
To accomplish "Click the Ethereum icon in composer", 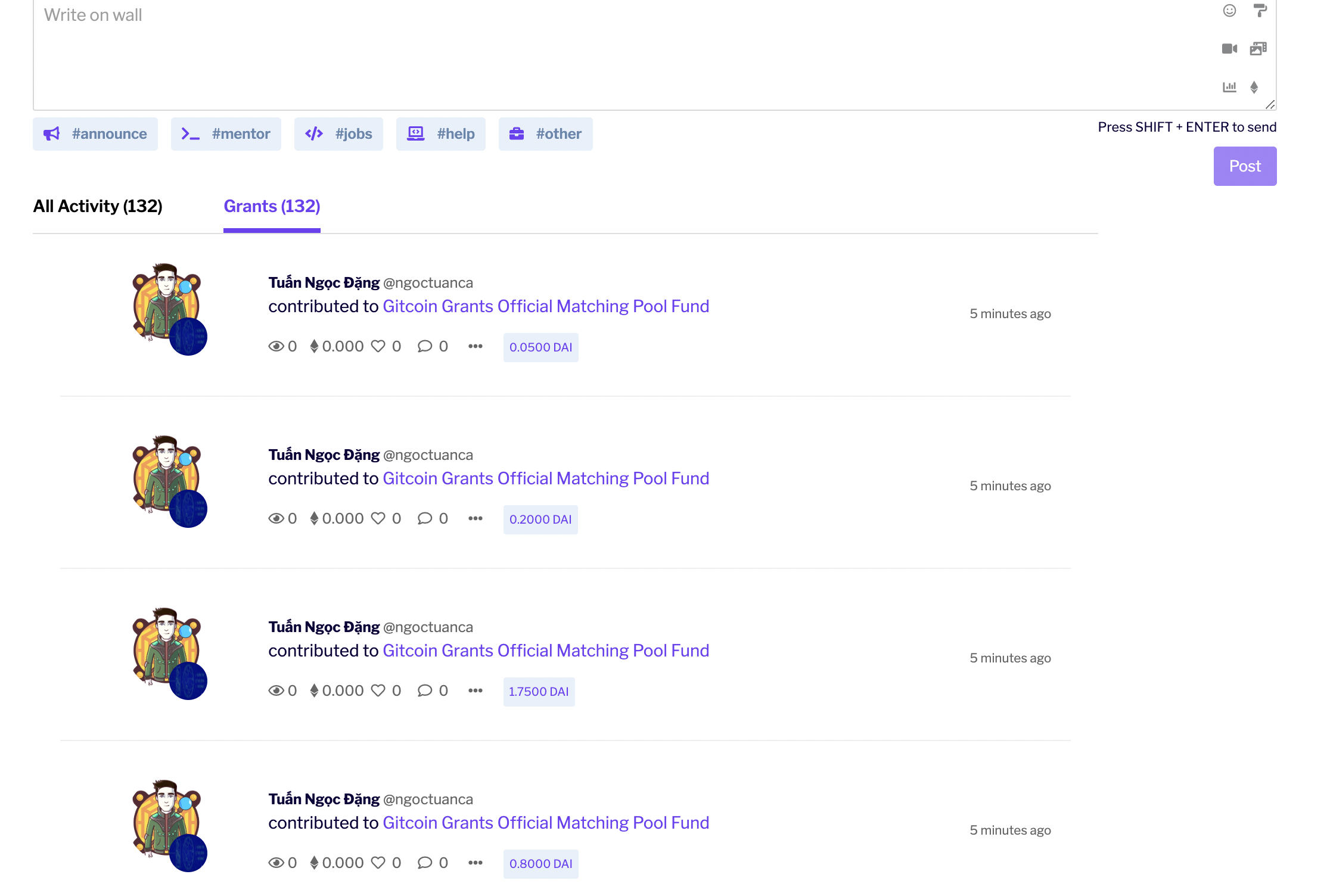I will pyautogui.click(x=1254, y=87).
